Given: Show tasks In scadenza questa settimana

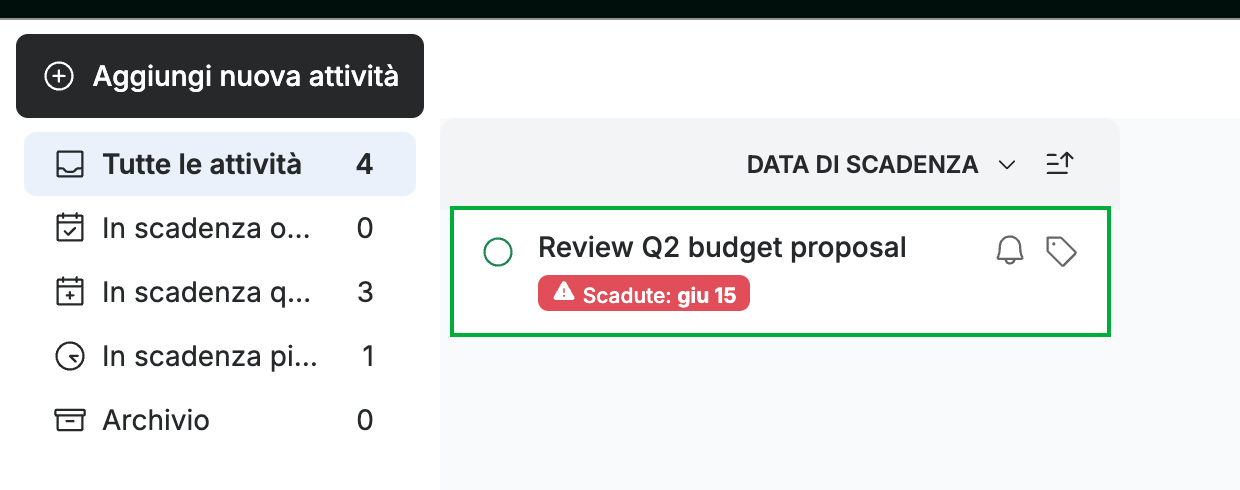Looking at the screenshot, I should tap(220, 292).
